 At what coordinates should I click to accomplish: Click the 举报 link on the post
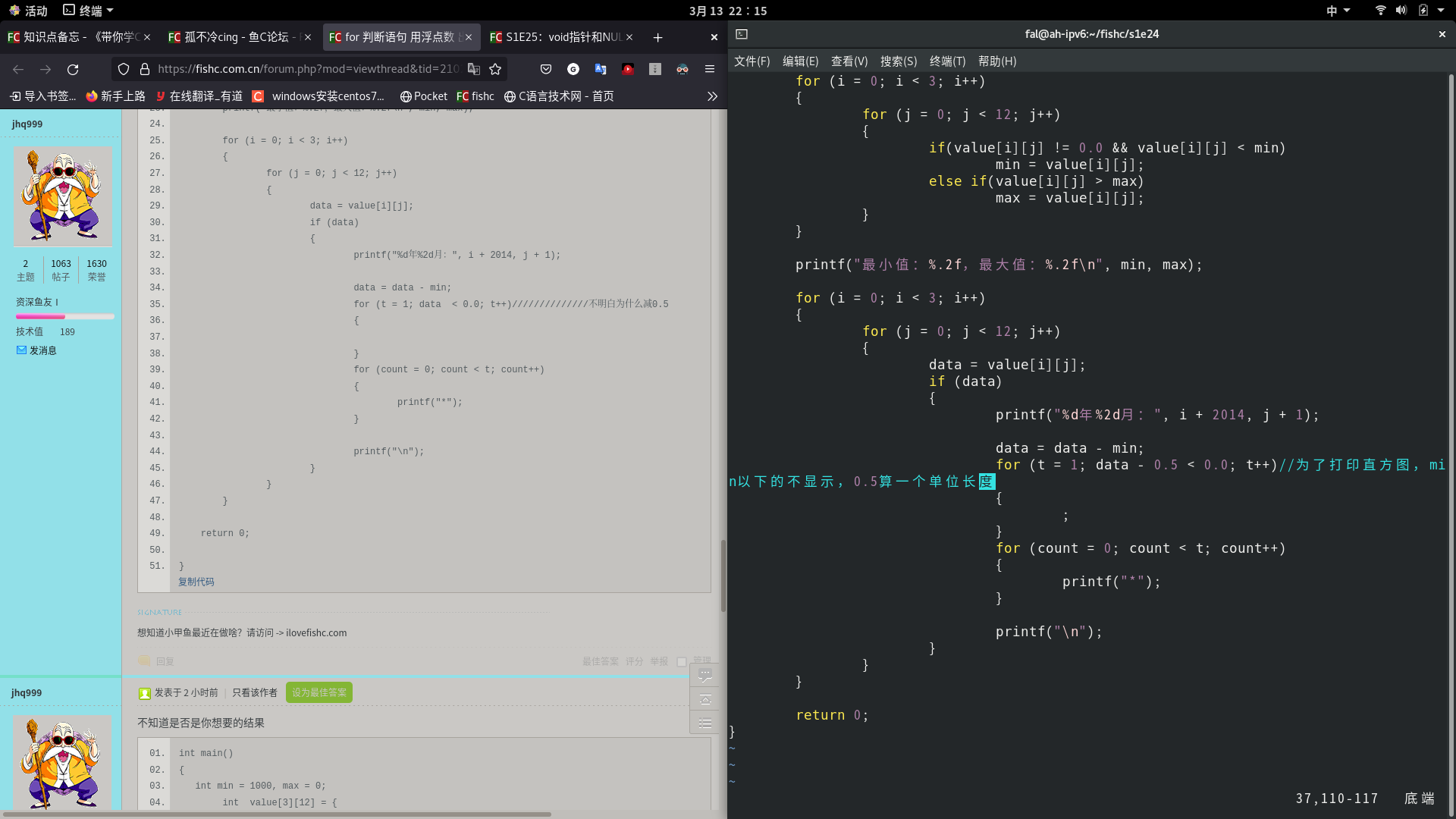[659, 661]
